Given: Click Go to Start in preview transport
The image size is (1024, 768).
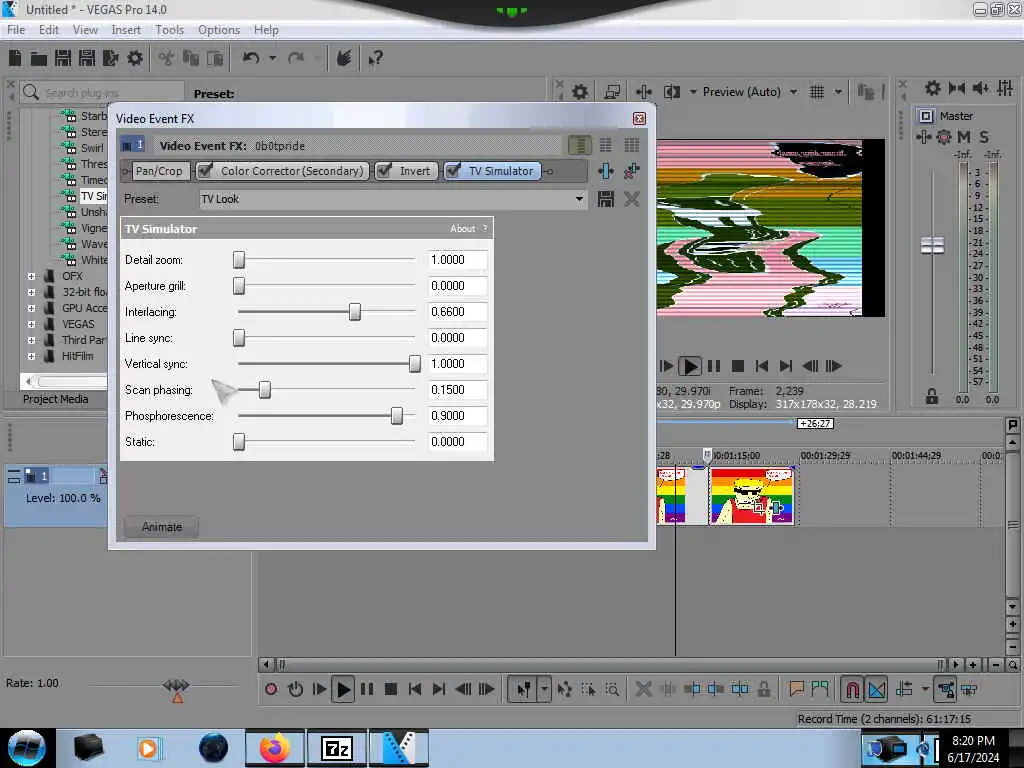Looking at the screenshot, I should [x=761, y=366].
